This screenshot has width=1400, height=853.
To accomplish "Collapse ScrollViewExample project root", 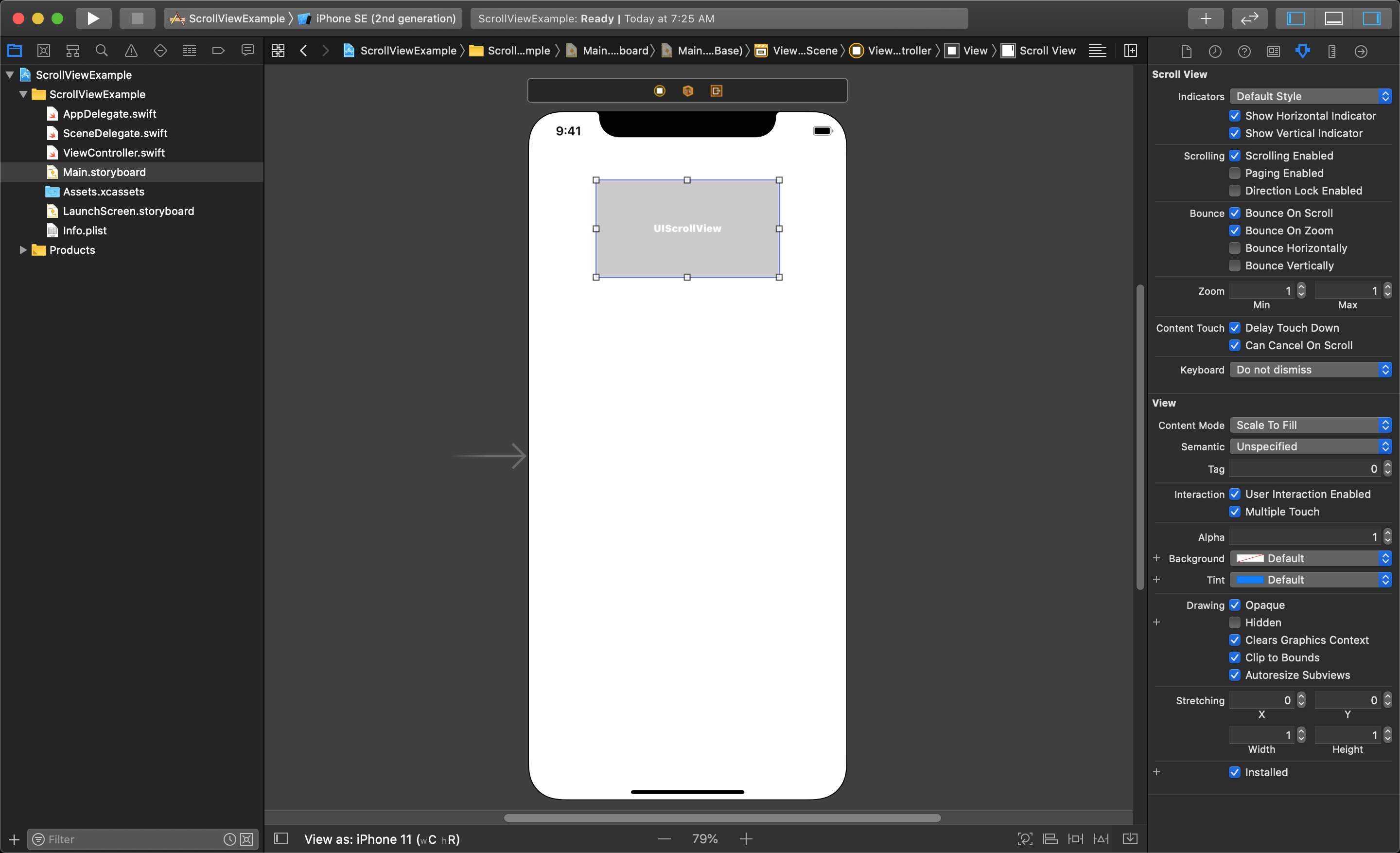I will coord(10,75).
